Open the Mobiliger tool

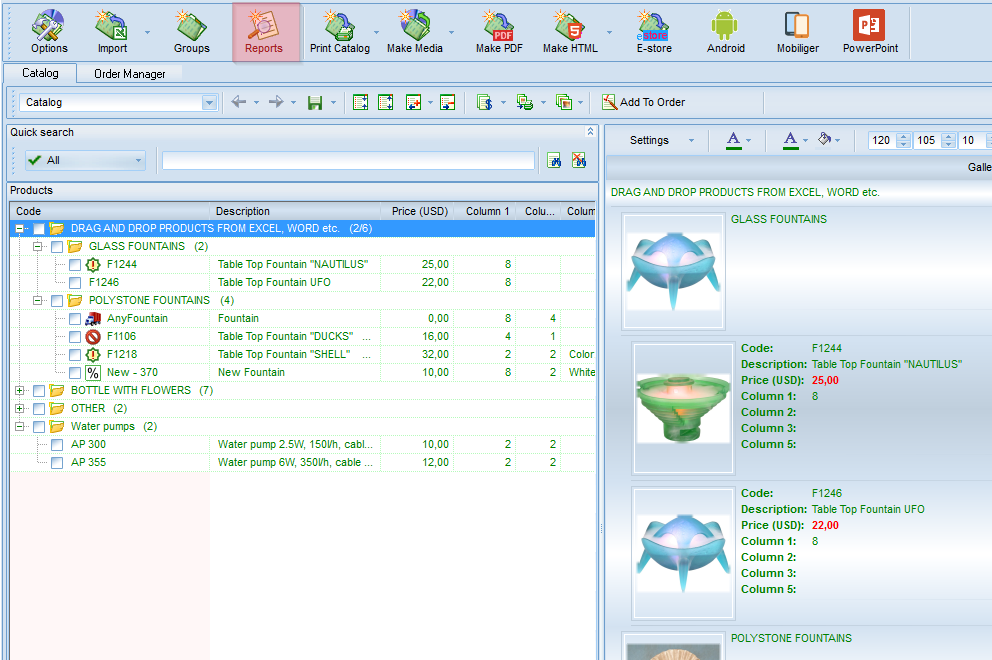[797, 32]
